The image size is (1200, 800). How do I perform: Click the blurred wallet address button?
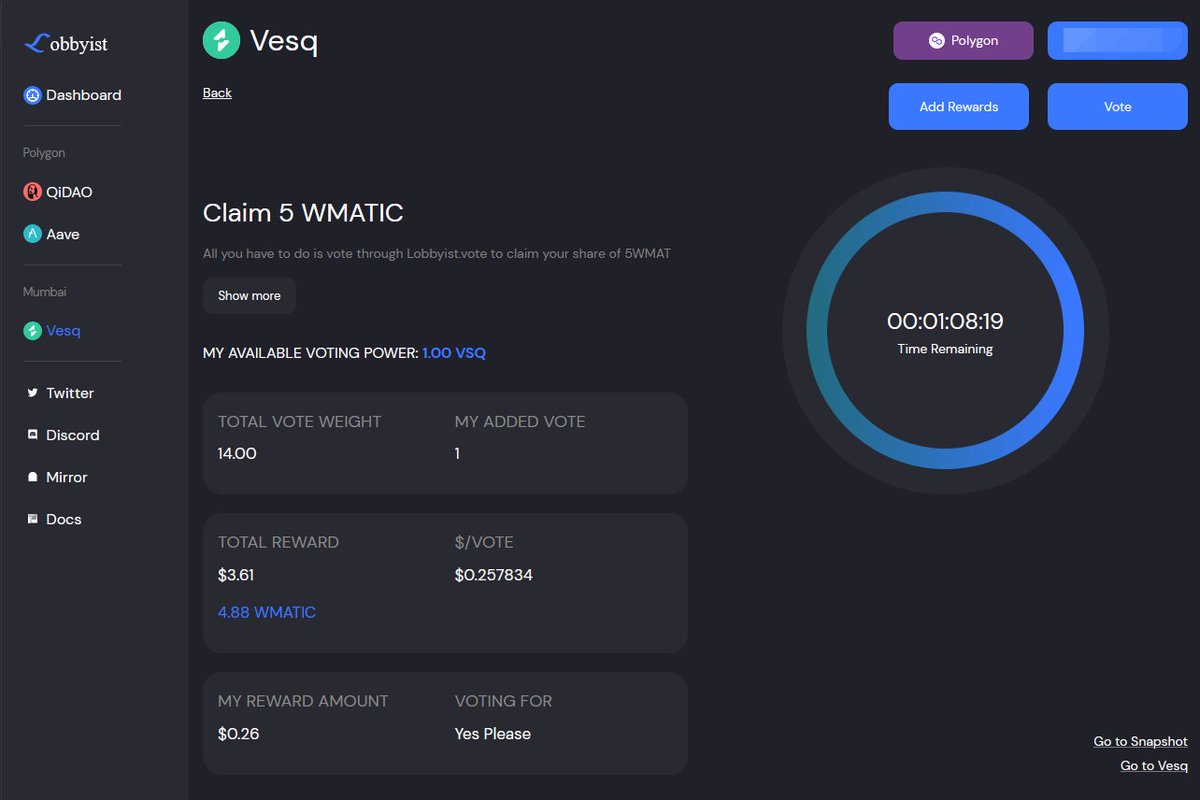point(1117,41)
